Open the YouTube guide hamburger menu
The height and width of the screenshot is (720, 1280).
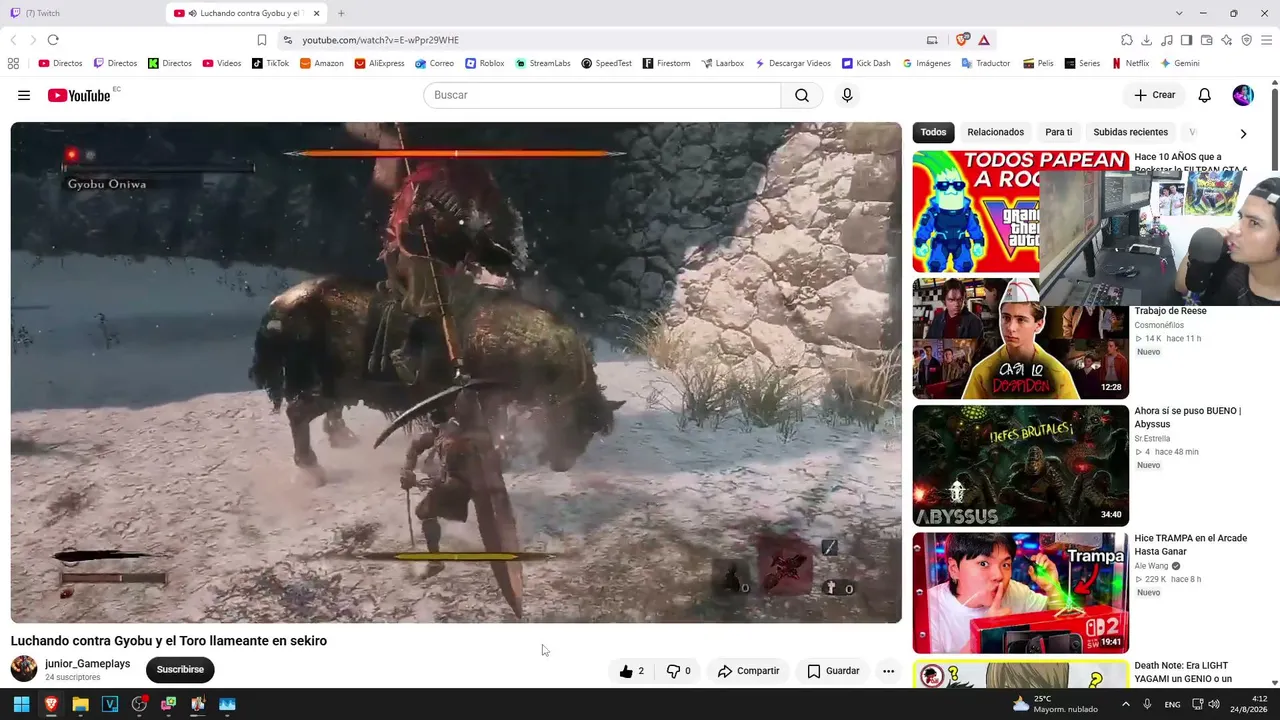point(24,95)
